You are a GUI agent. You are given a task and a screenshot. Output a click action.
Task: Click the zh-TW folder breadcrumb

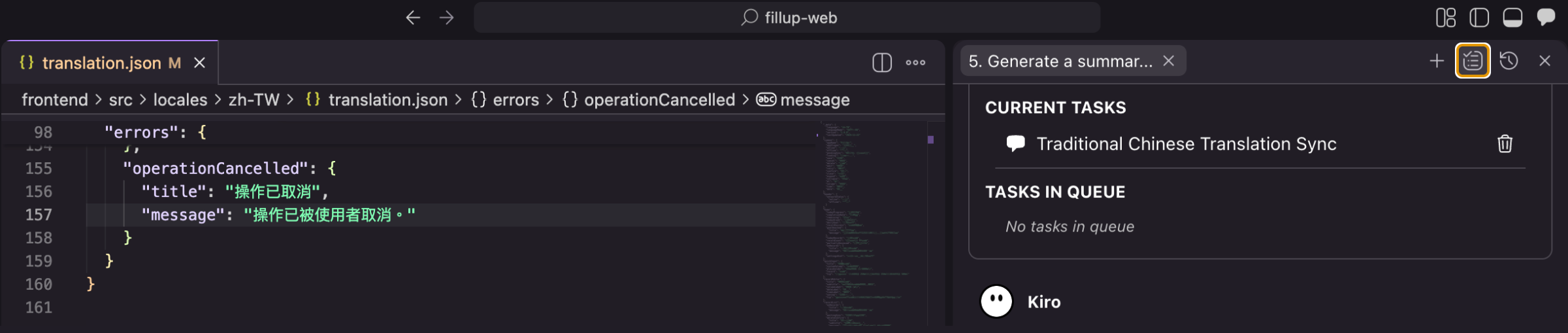[253, 100]
